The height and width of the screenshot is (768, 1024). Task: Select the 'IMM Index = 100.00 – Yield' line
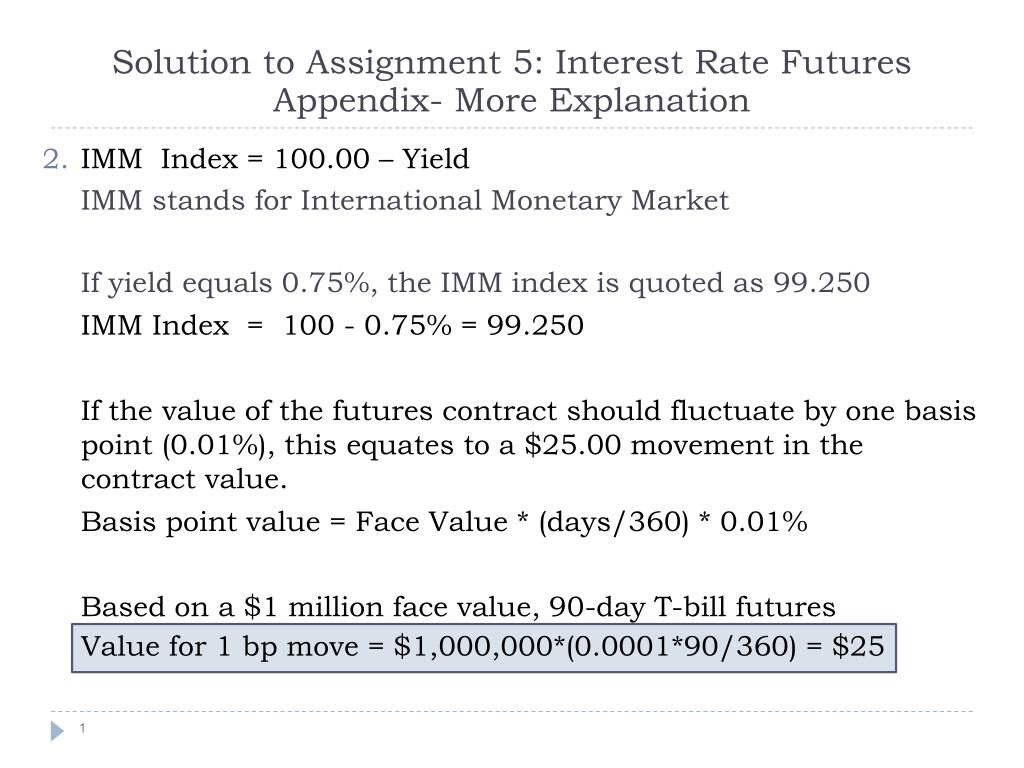(x=275, y=159)
